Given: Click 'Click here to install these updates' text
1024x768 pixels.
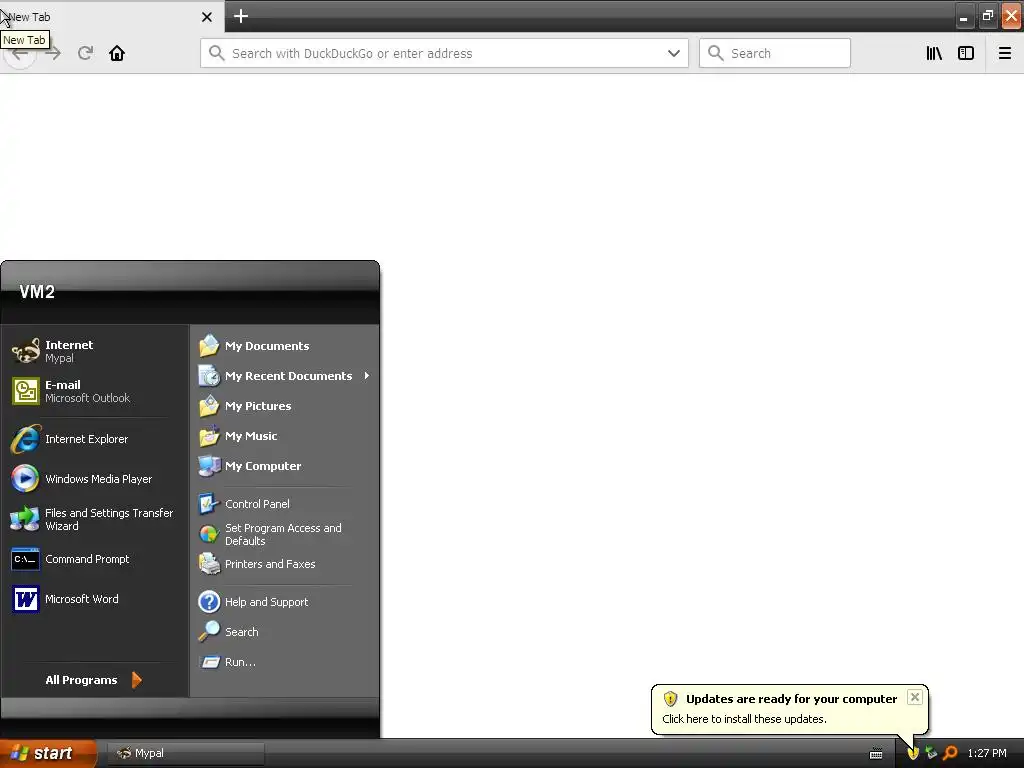Looking at the screenshot, I should 744,719.
